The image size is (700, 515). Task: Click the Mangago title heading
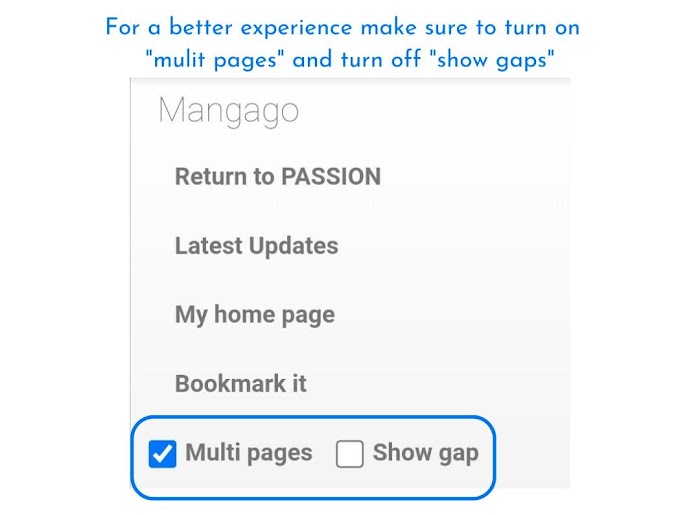228,110
